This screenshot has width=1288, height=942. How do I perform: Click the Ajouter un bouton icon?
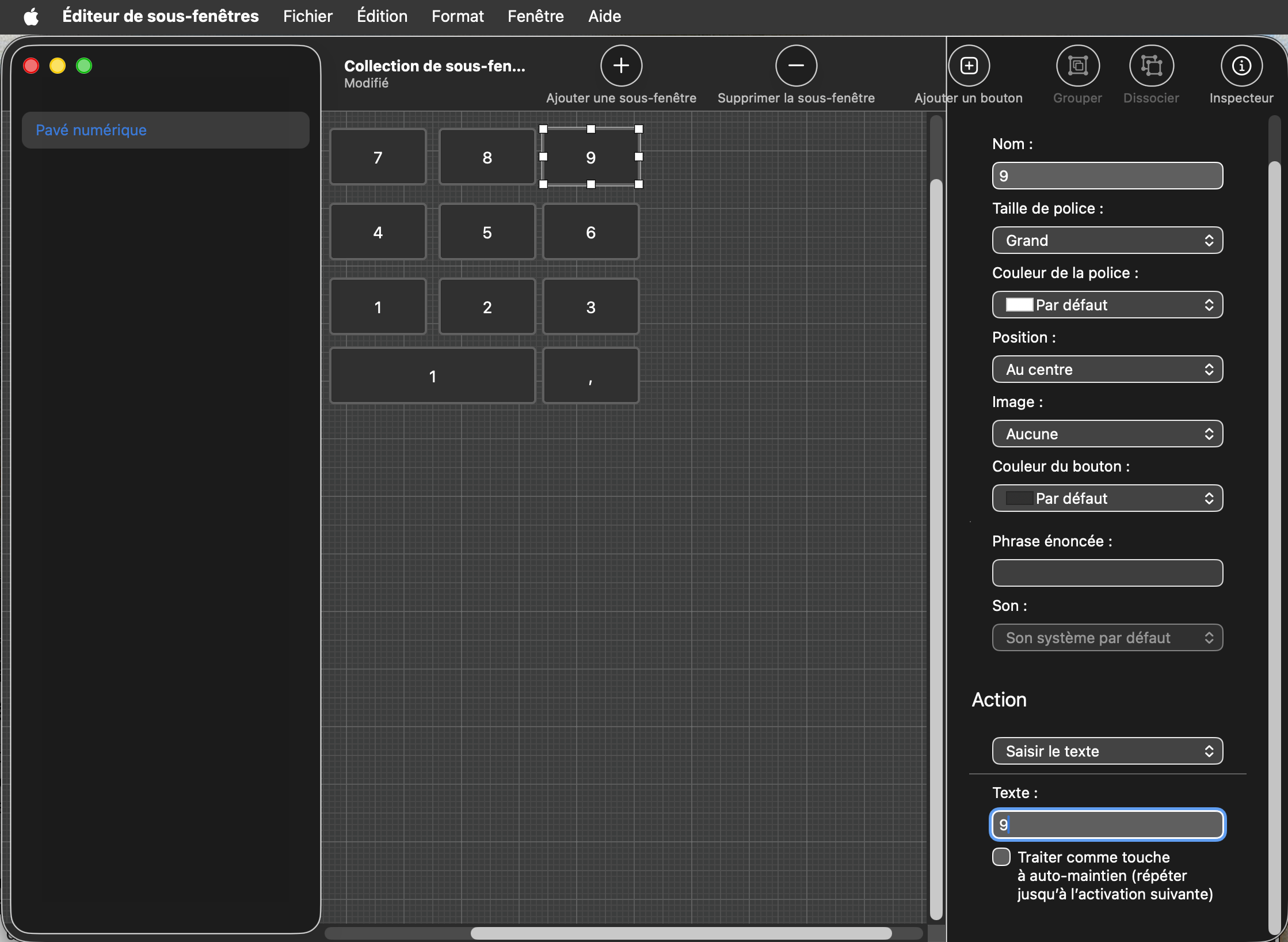[x=969, y=66]
